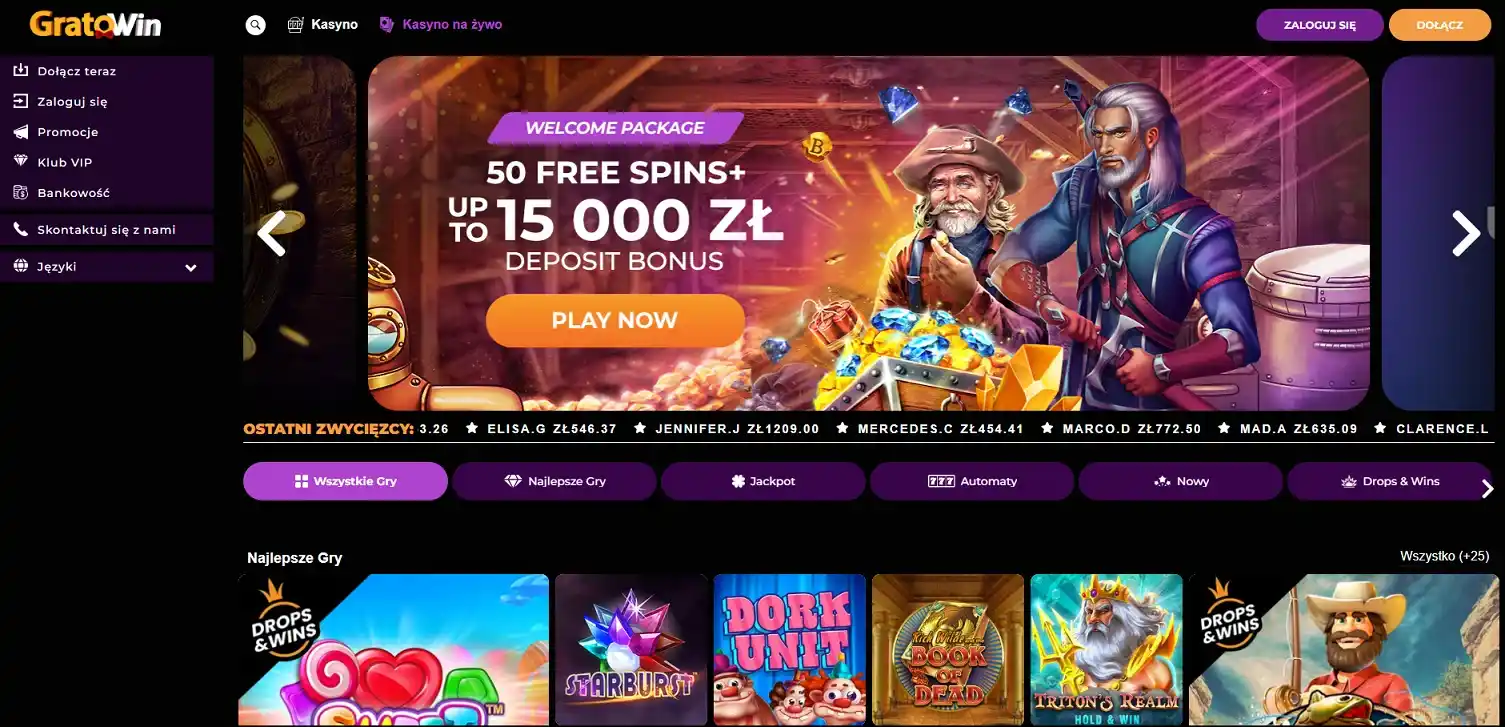
Task: Open the Starburst game thumbnail
Action: coord(631,650)
